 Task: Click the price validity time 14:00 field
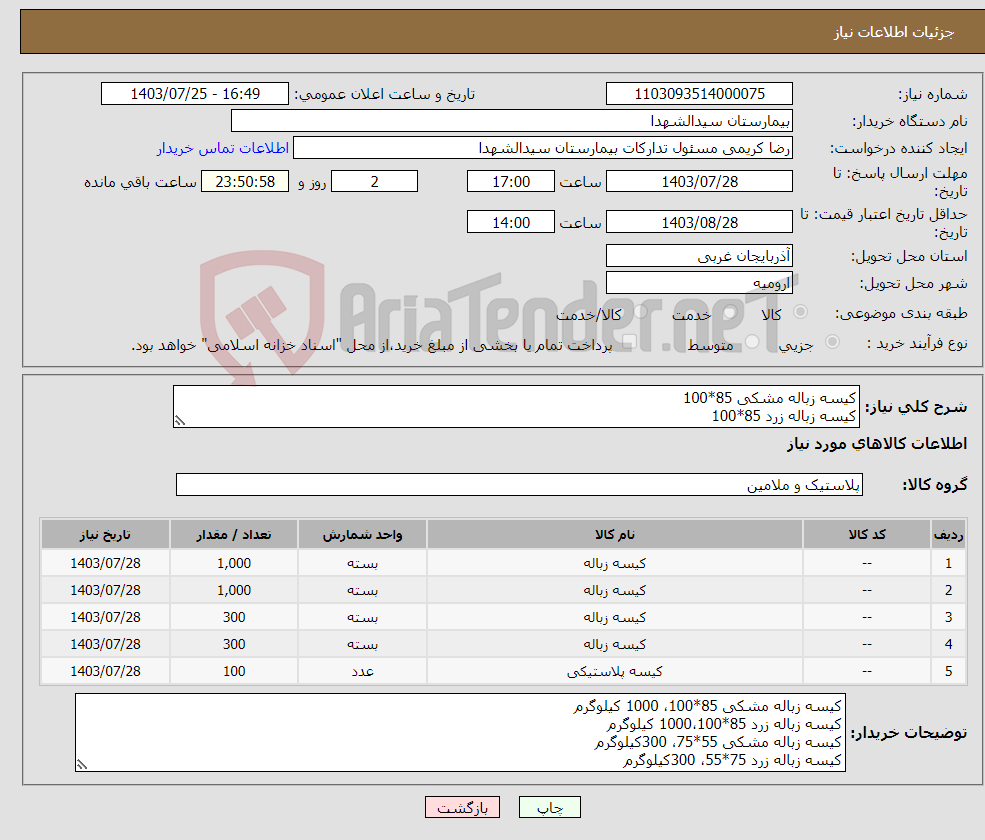tap(511, 222)
